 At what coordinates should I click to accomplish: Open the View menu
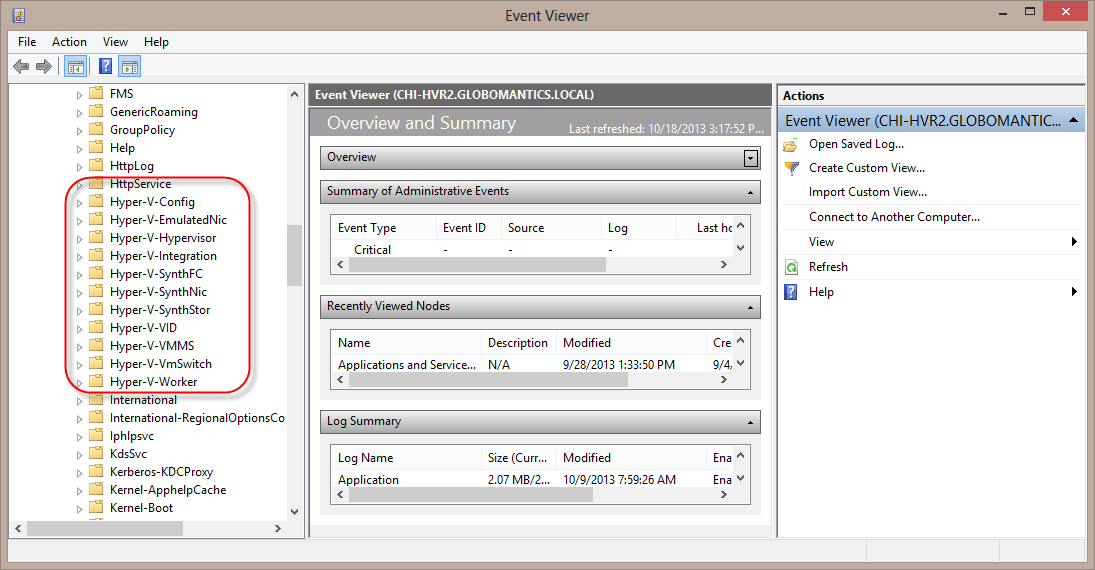click(x=115, y=42)
